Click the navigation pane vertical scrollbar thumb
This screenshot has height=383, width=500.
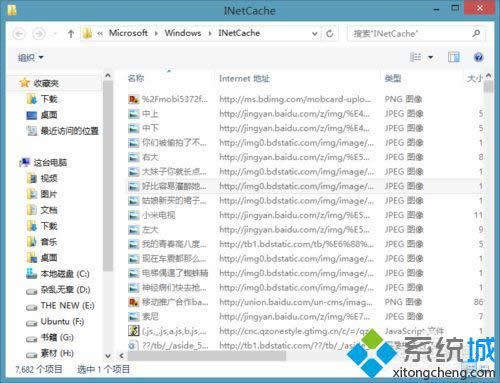(x=108, y=176)
